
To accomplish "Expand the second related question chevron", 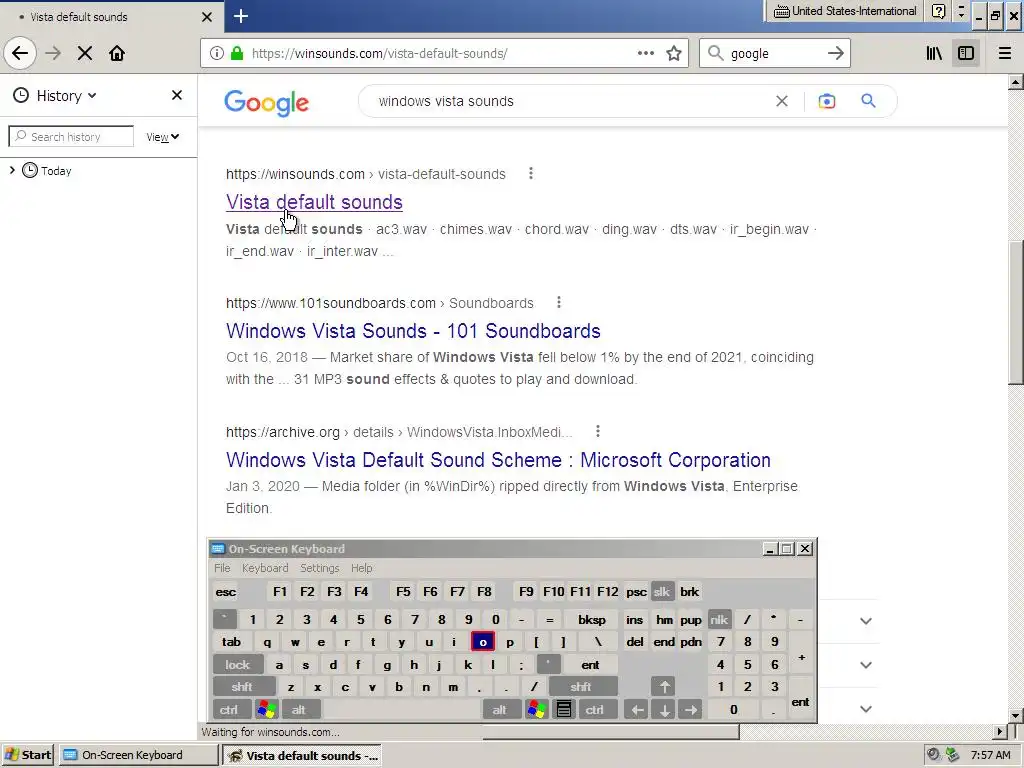I will [x=866, y=665].
